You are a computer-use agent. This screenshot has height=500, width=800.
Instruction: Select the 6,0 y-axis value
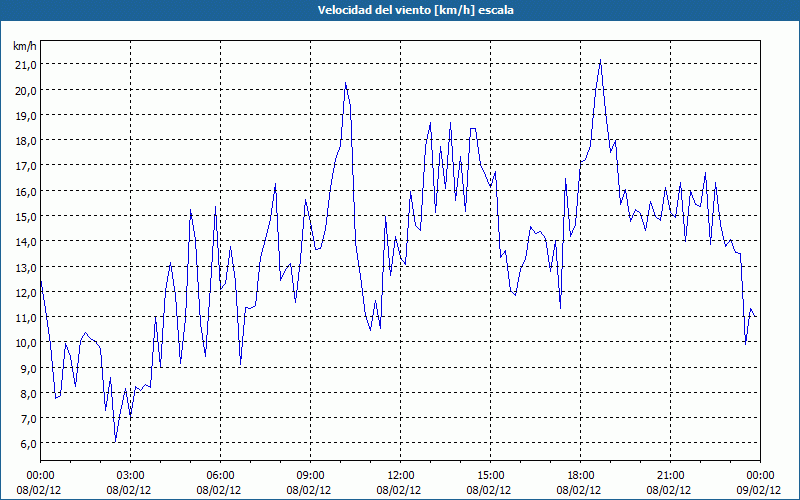[x=29, y=444]
